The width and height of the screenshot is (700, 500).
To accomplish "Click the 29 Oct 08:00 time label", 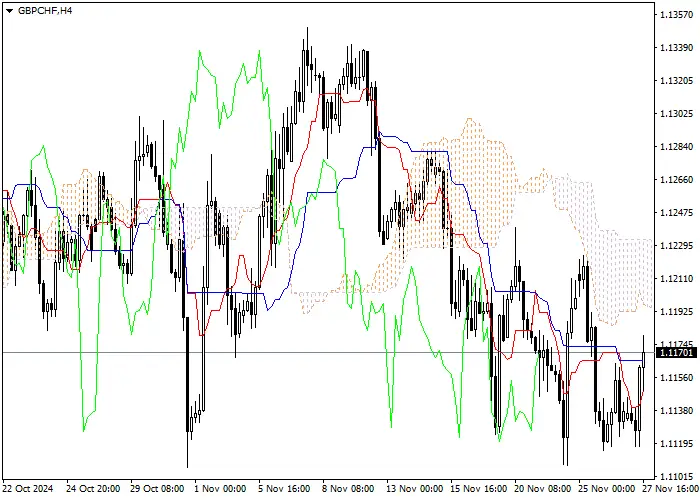I will coord(157,489).
